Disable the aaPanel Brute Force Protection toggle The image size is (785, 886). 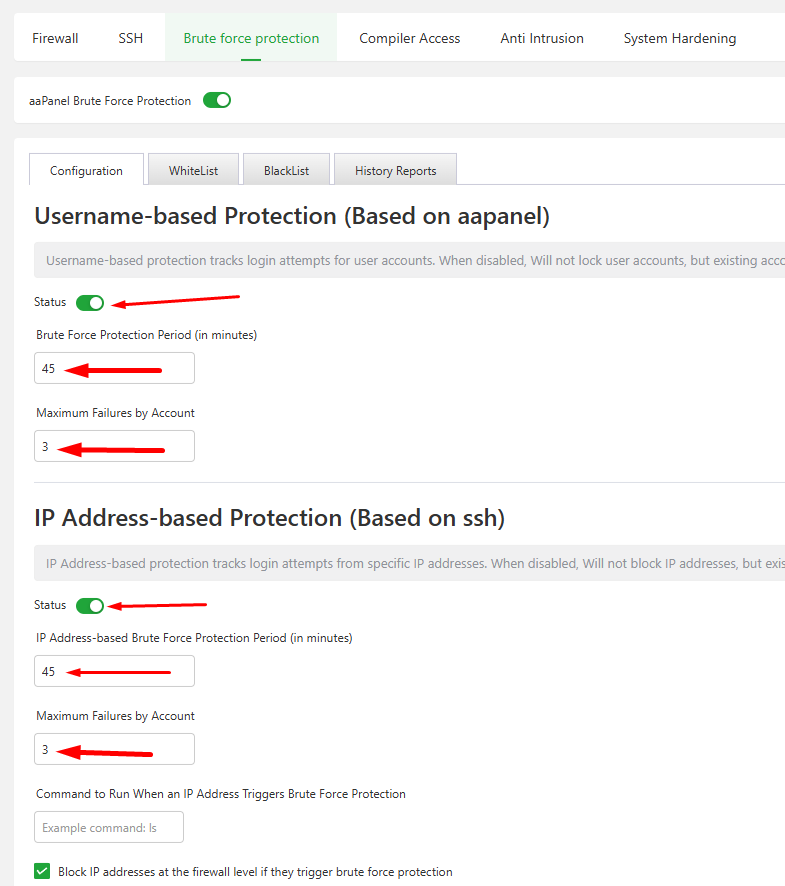pyautogui.click(x=217, y=100)
